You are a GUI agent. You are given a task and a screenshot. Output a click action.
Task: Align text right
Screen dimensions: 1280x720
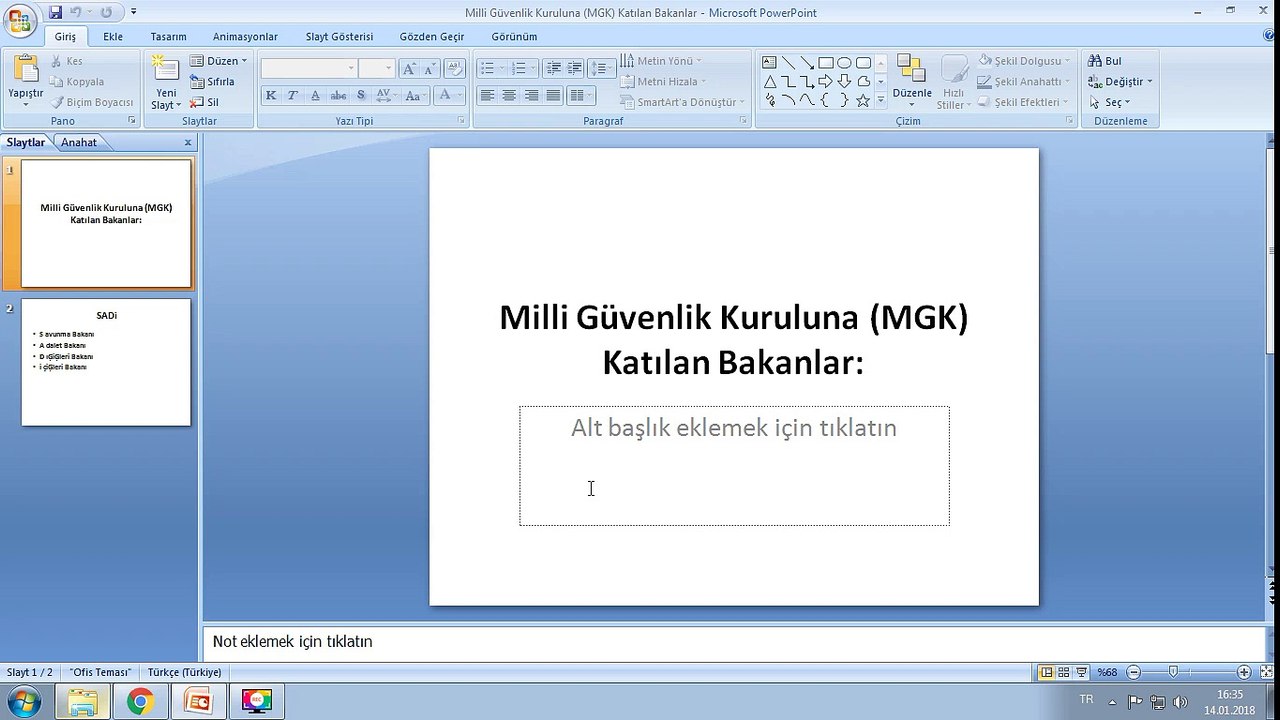click(x=531, y=95)
